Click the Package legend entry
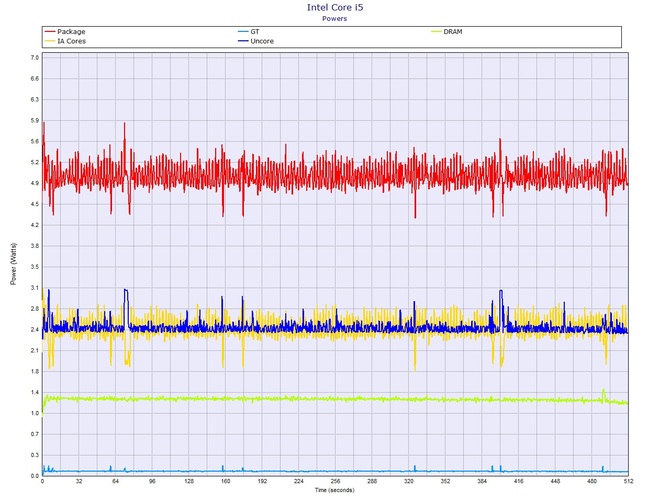This screenshot has height=502, width=670. 65,32
